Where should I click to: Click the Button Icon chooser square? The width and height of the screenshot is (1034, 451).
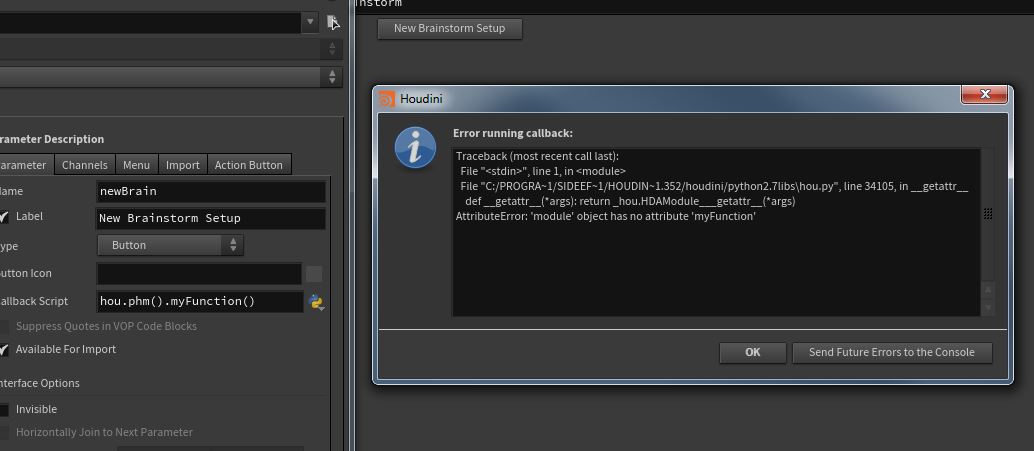pos(315,274)
